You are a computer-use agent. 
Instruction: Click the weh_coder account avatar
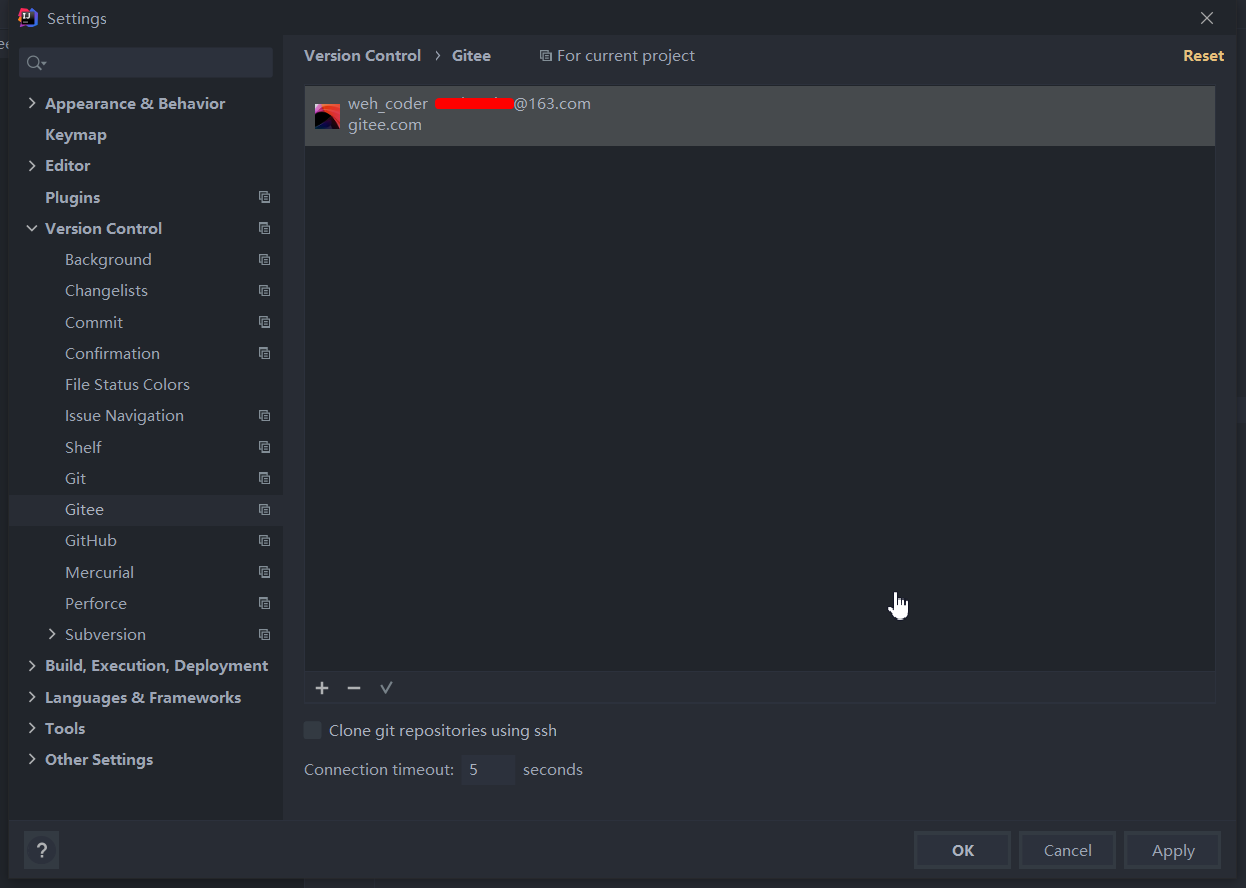pos(327,117)
